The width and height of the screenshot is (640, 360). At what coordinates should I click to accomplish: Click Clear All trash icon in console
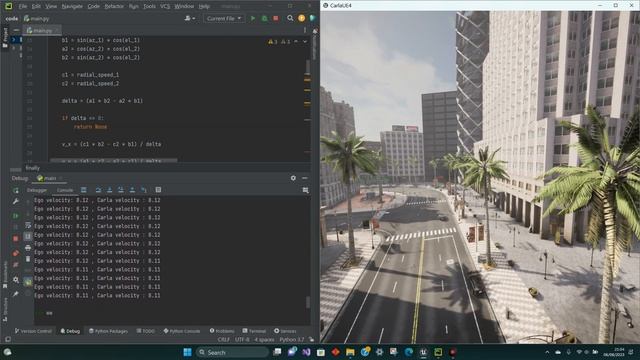[x=28, y=259]
